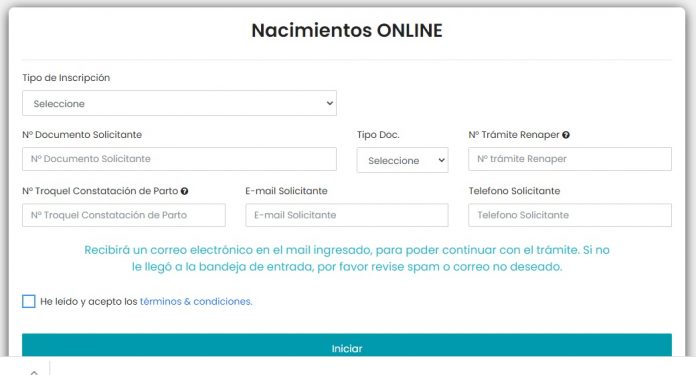Click the Telefono Solicitante label text
Image resolution: width=696 pixels, height=375 pixels.
[x=514, y=191]
